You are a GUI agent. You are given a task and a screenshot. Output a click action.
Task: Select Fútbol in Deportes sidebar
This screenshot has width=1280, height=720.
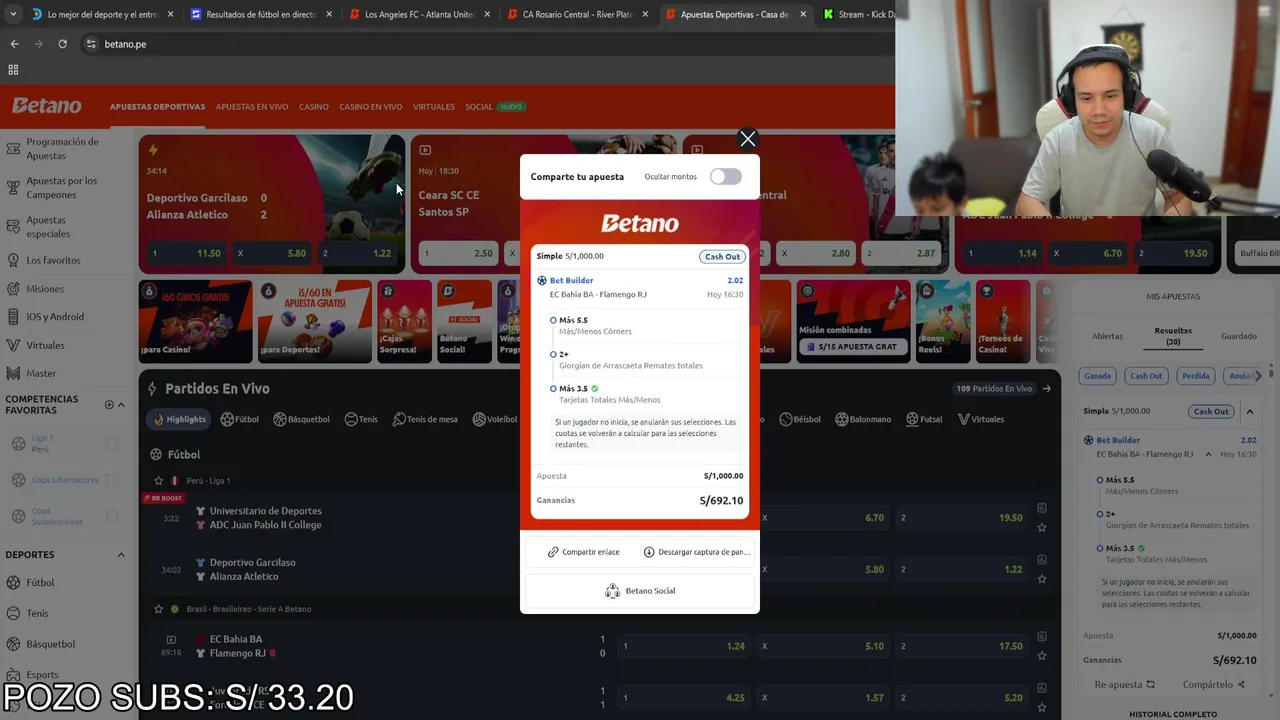coord(40,583)
